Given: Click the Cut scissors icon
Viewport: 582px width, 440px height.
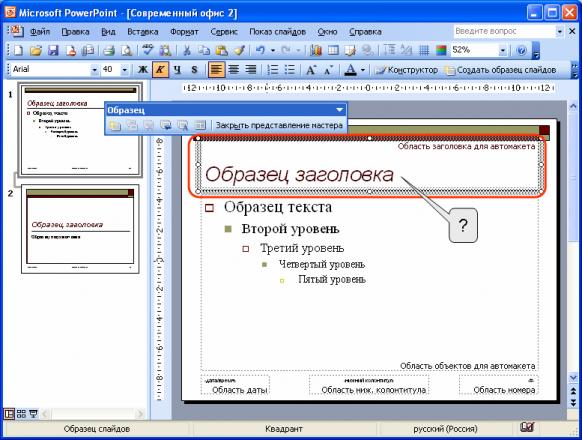Looking at the screenshot, I should [x=187, y=50].
